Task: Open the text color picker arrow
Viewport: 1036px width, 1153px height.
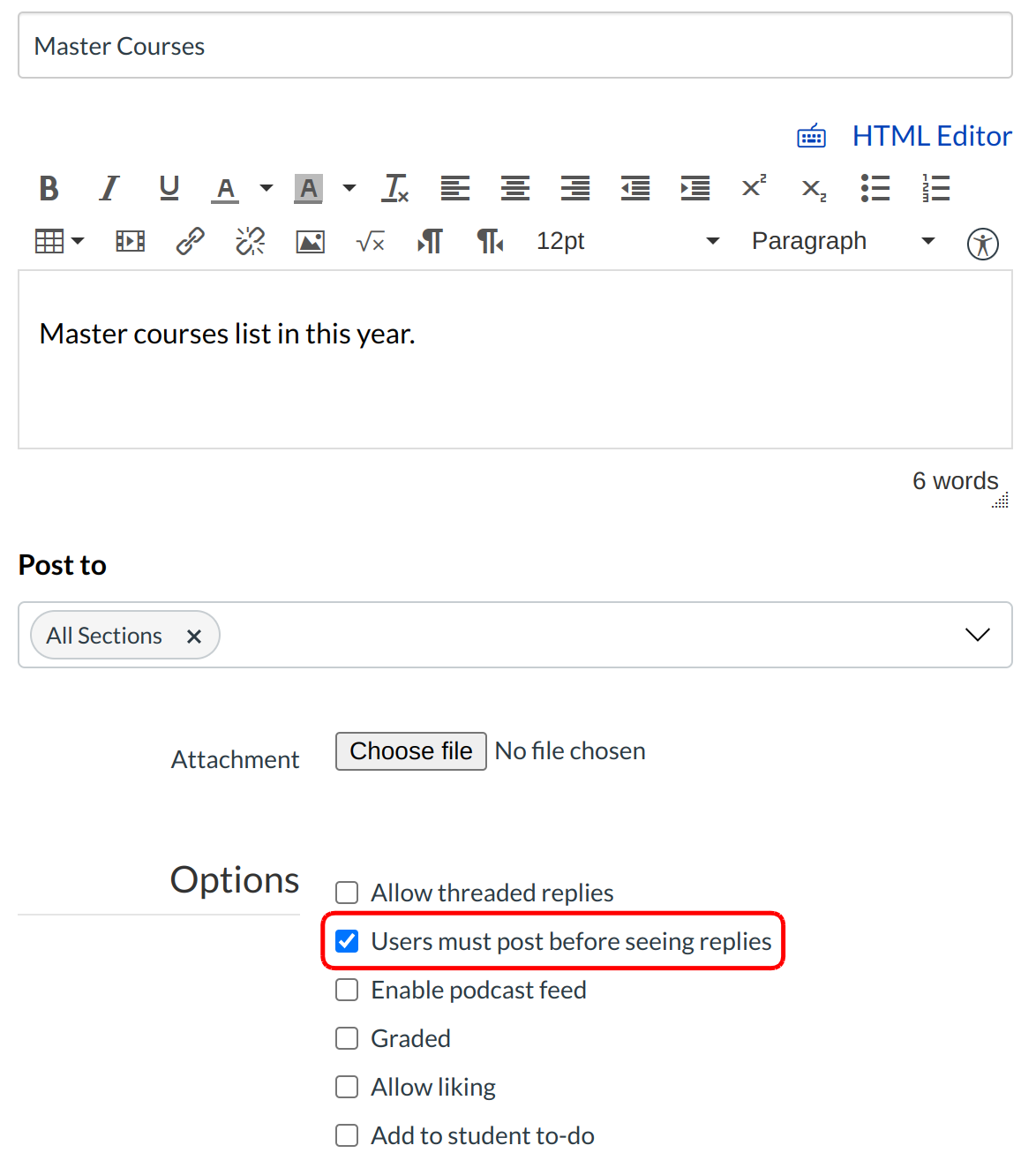Action: click(267, 188)
